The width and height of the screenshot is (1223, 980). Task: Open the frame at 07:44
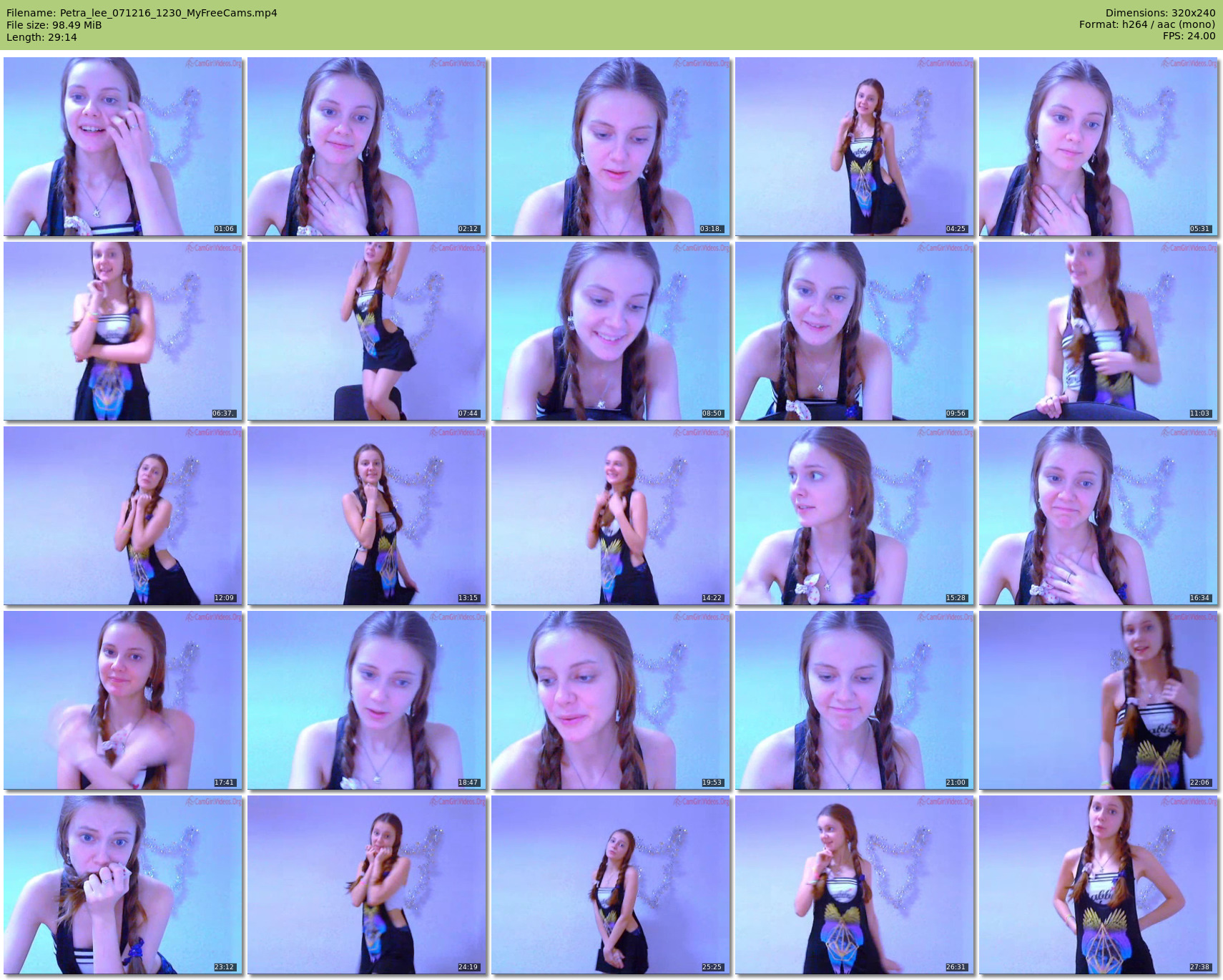point(367,331)
